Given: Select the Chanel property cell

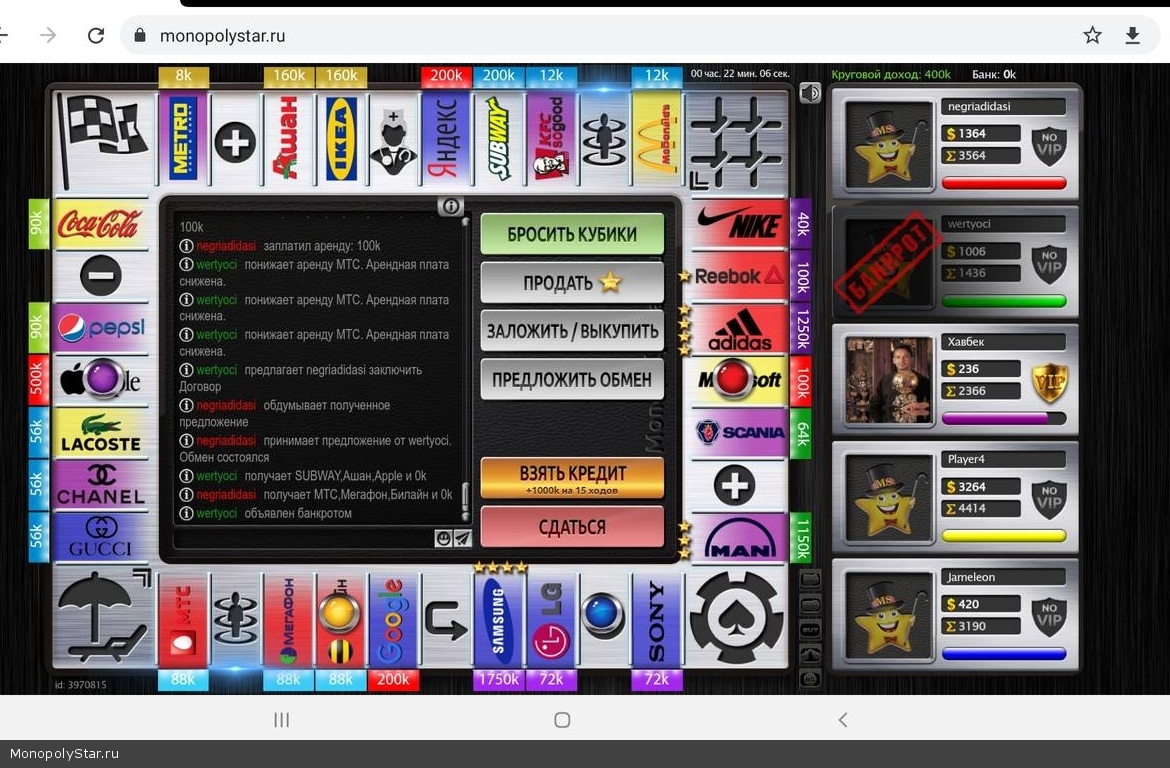Looking at the screenshot, I should pos(101,485).
